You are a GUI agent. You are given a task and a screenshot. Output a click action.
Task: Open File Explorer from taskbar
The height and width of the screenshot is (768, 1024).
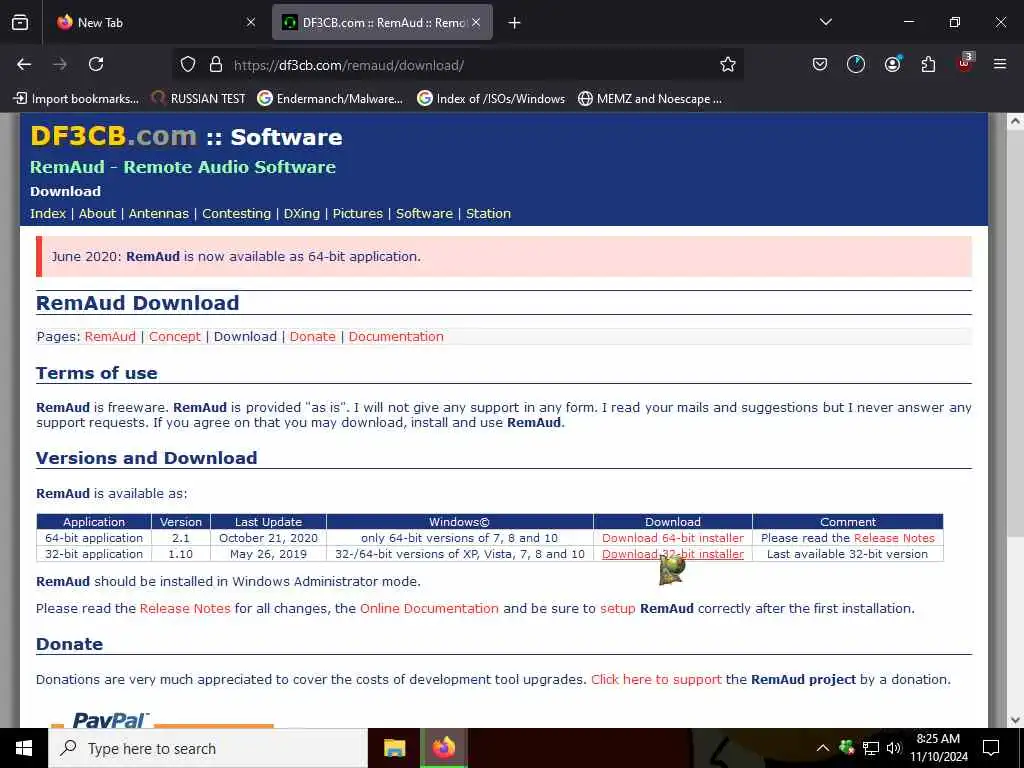coord(394,748)
